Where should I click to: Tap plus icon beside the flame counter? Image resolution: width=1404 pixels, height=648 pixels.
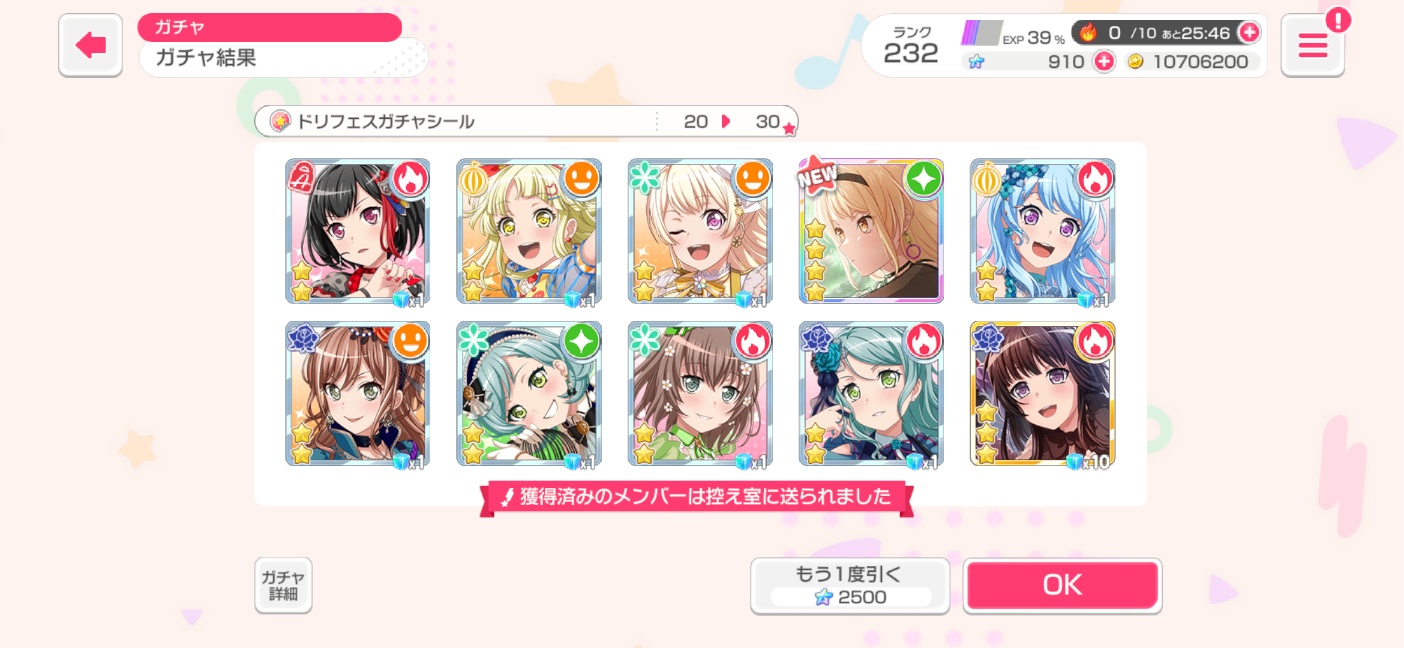tap(1249, 32)
